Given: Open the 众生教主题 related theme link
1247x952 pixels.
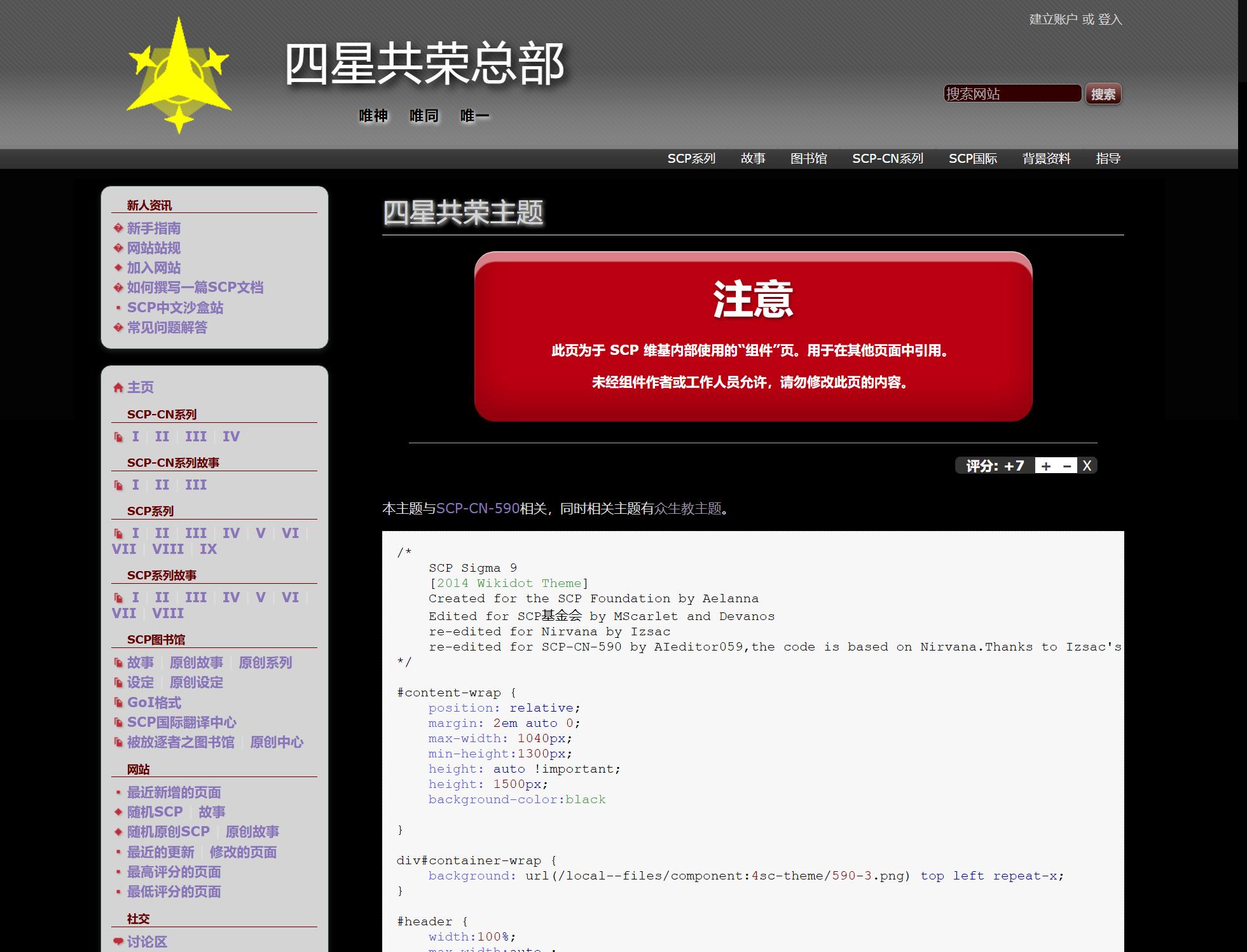Looking at the screenshot, I should point(688,509).
